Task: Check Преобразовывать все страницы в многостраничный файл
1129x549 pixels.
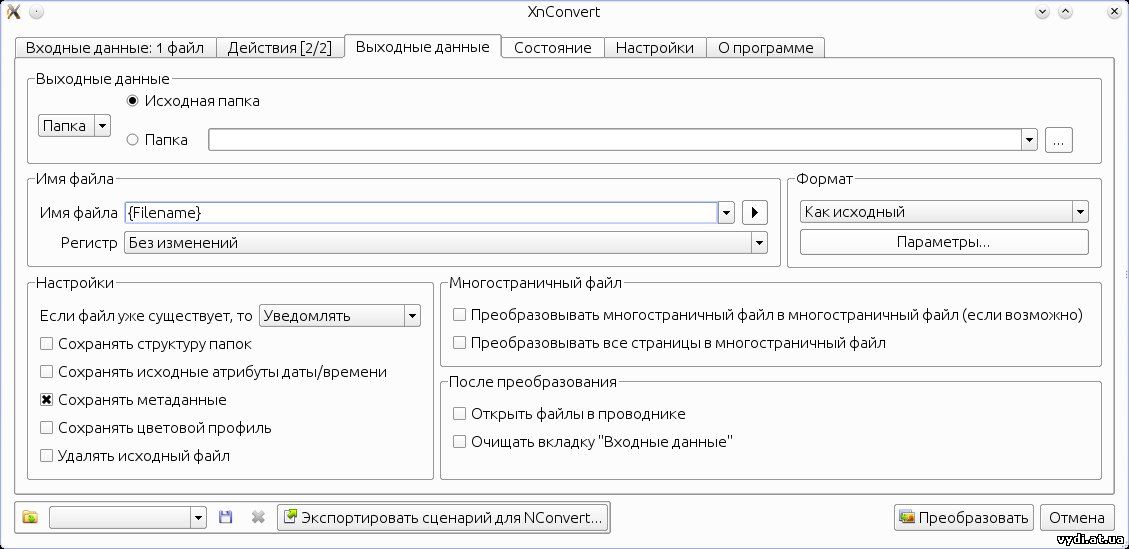Action: click(x=459, y=343)
